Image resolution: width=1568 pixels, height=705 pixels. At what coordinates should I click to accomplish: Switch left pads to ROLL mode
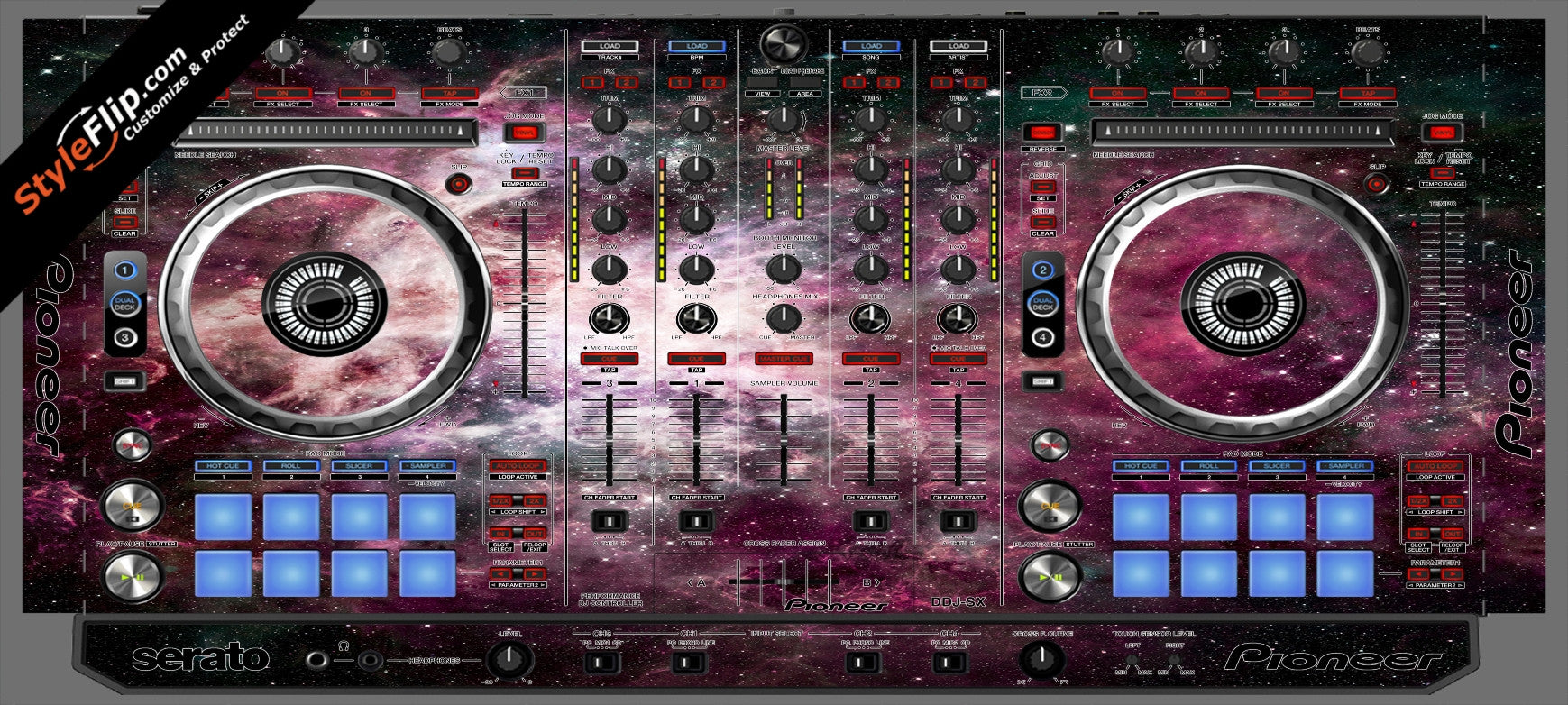click(x=290, y=466)
